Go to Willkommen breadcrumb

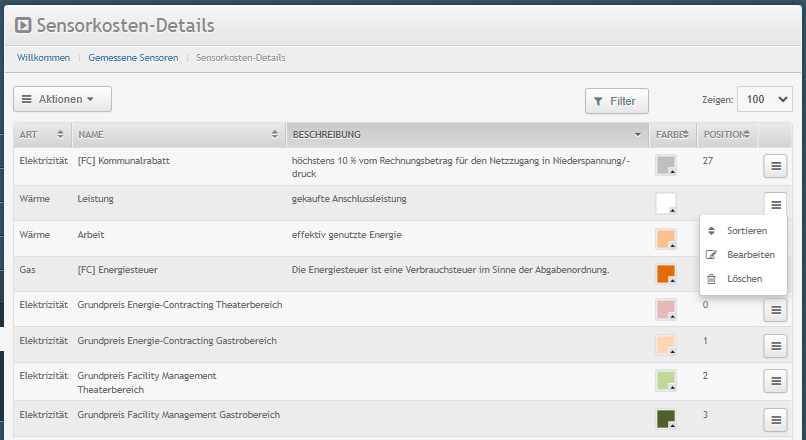(44, 58)
